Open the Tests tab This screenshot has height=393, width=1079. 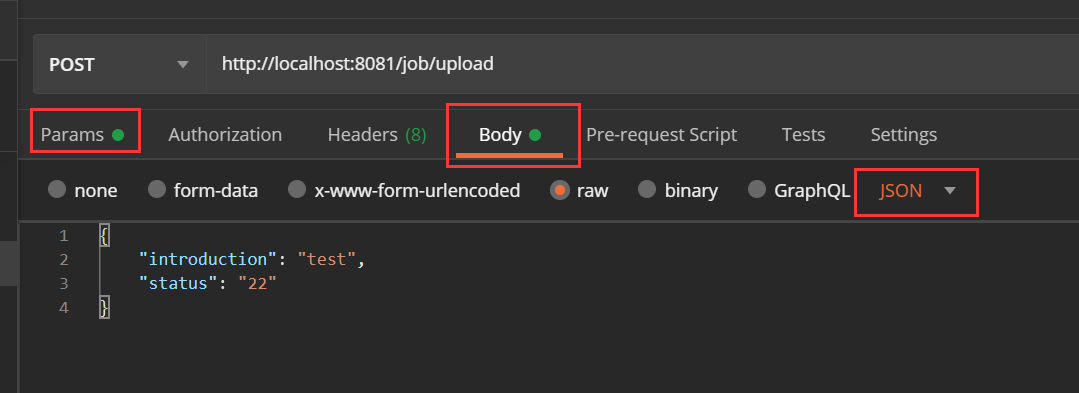click(x=803, y=135)
